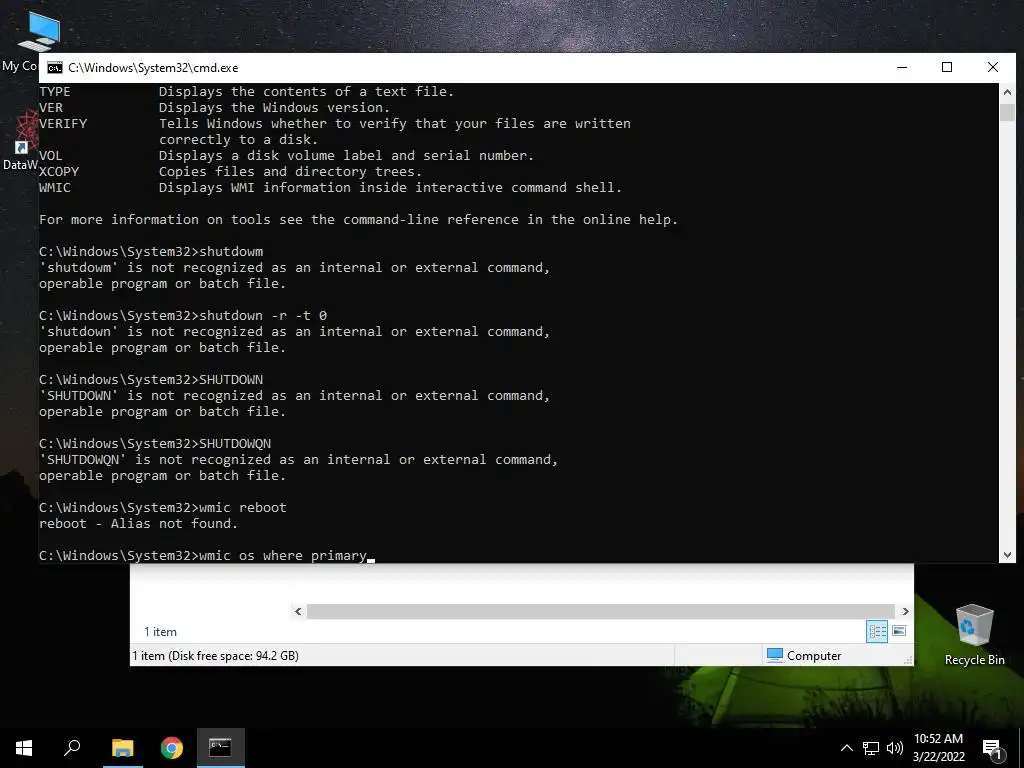Click the cmd vertical scrollbar thumb
The image size is (1024, 768).
point(1007,112)
